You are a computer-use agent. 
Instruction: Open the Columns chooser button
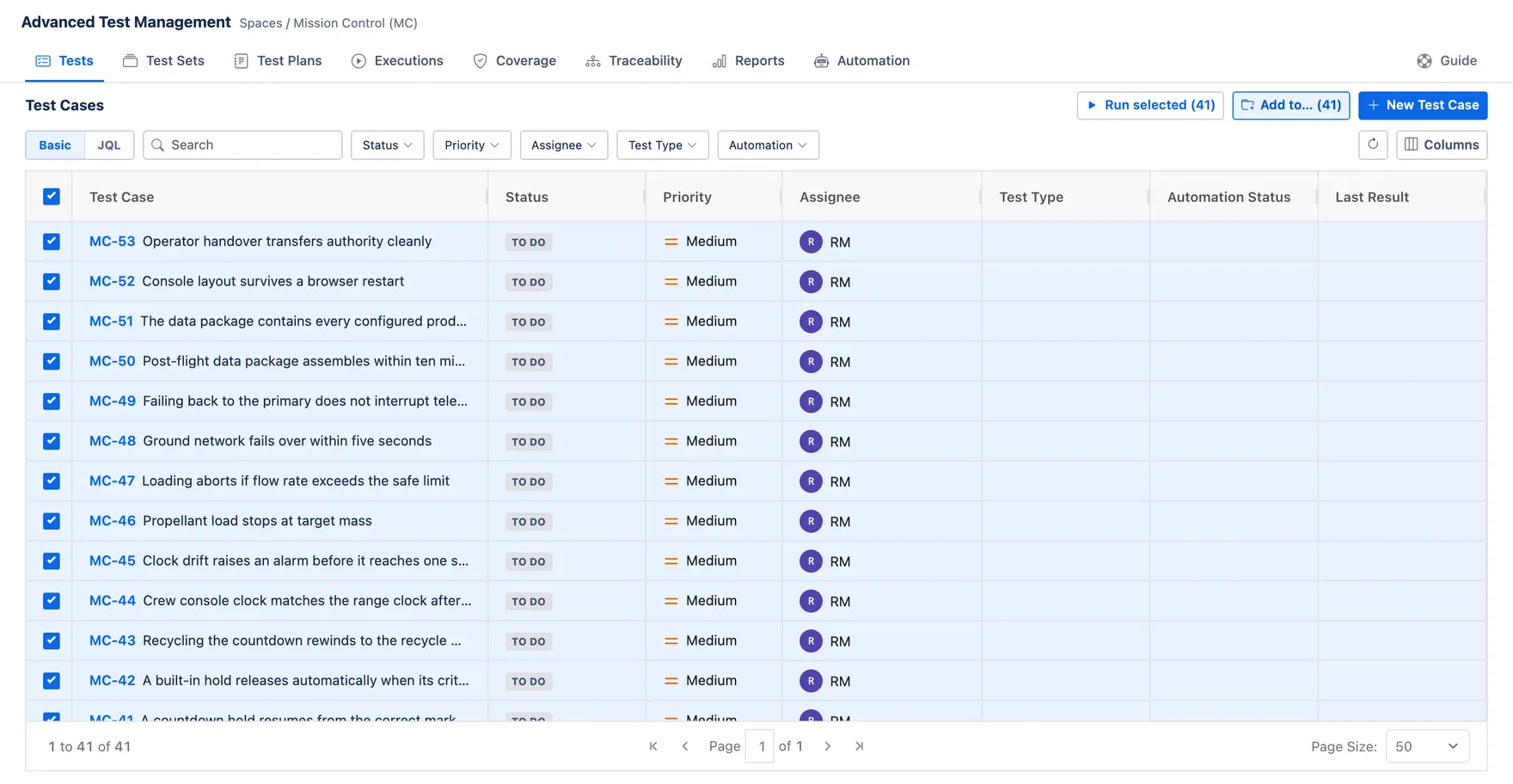pyautogui.click(x=1442, y=144)
